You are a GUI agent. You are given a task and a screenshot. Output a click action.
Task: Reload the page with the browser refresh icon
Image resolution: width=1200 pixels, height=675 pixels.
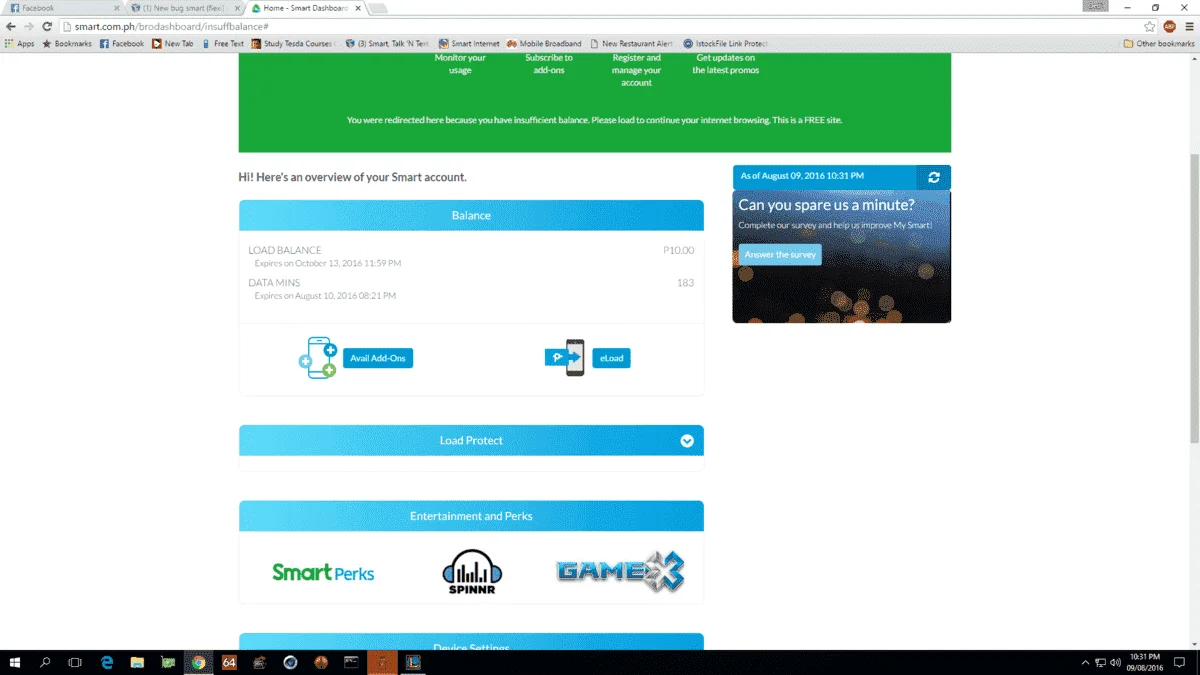[x=47, y=26]
